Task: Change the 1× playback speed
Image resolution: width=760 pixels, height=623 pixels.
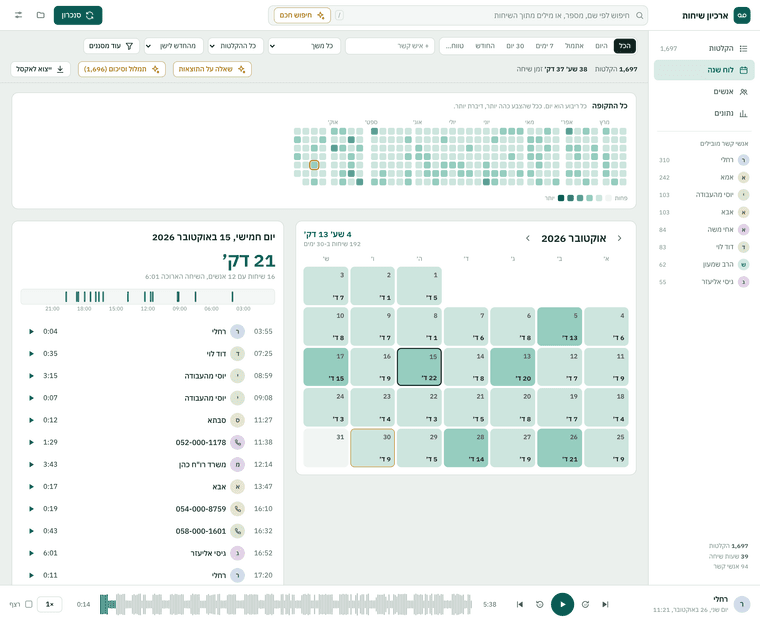Action: point(49,605)
